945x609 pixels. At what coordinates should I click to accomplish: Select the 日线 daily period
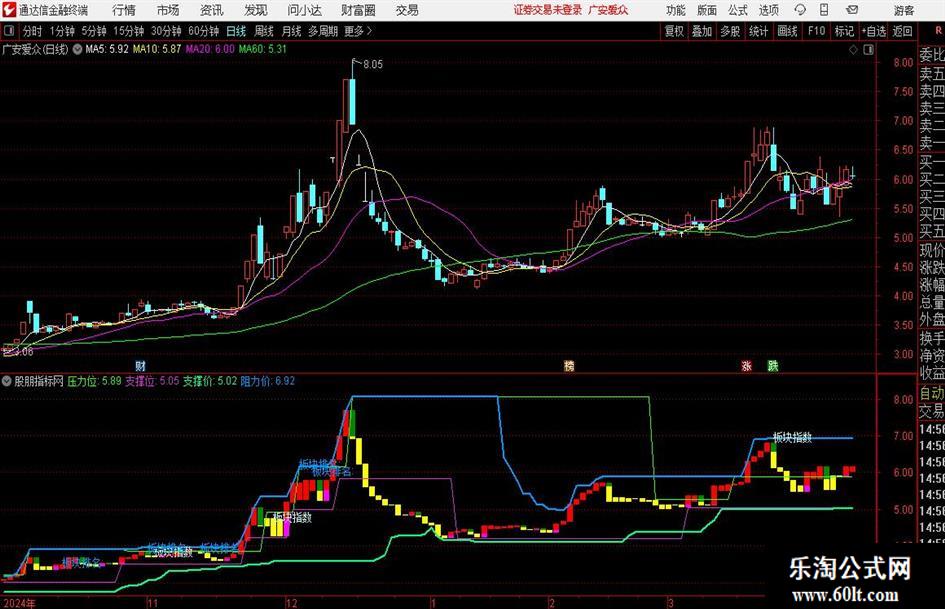click(236, 31)
